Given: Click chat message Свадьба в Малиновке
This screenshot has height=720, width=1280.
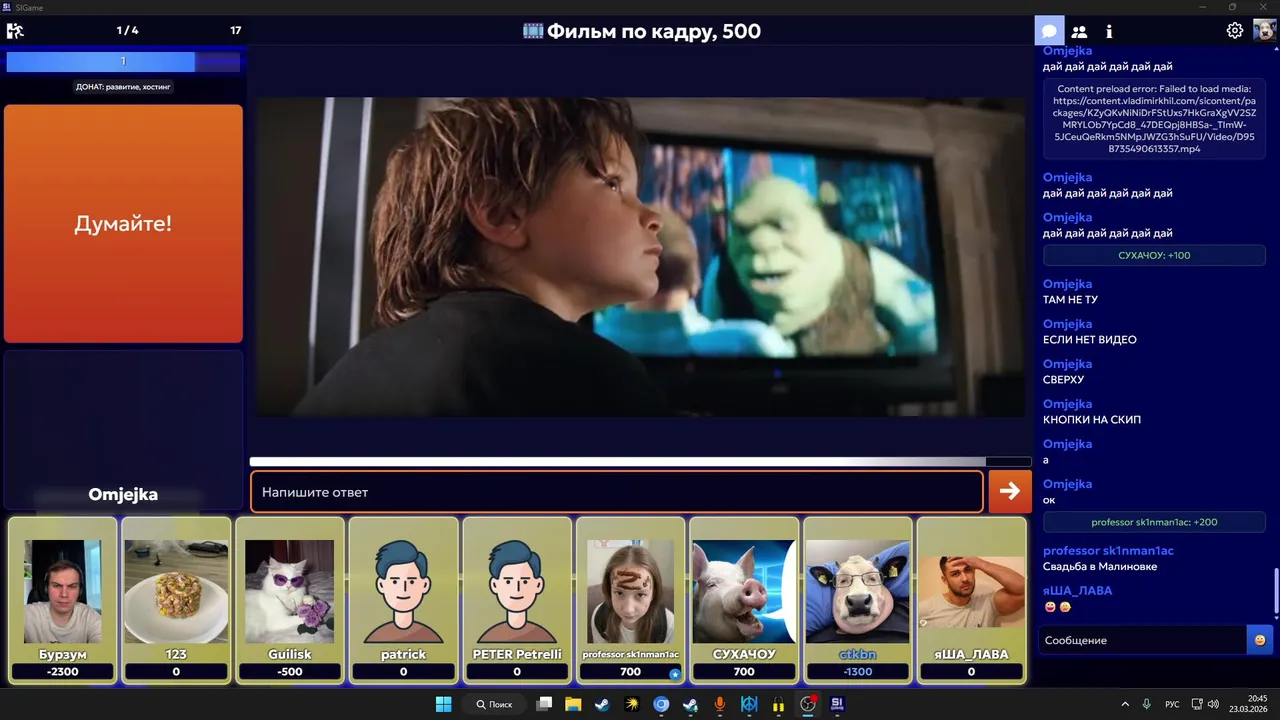Looking at the screenshot, I should click(x=1099, y=566).
